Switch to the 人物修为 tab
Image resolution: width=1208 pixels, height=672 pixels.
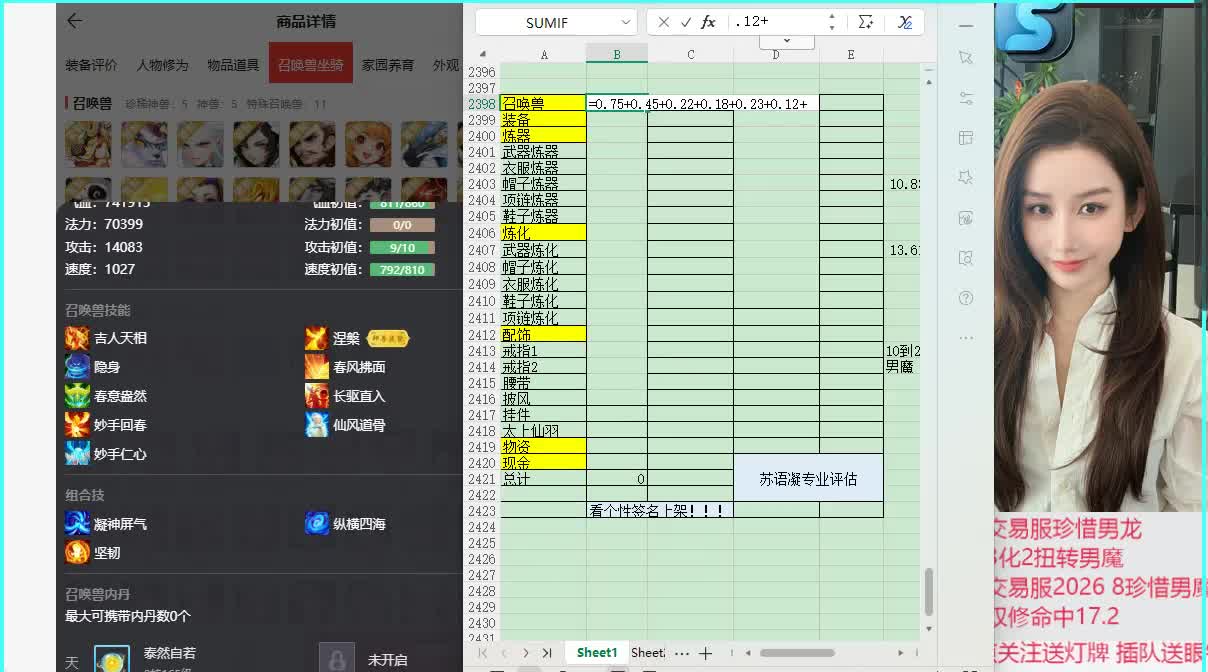(162, 65)
